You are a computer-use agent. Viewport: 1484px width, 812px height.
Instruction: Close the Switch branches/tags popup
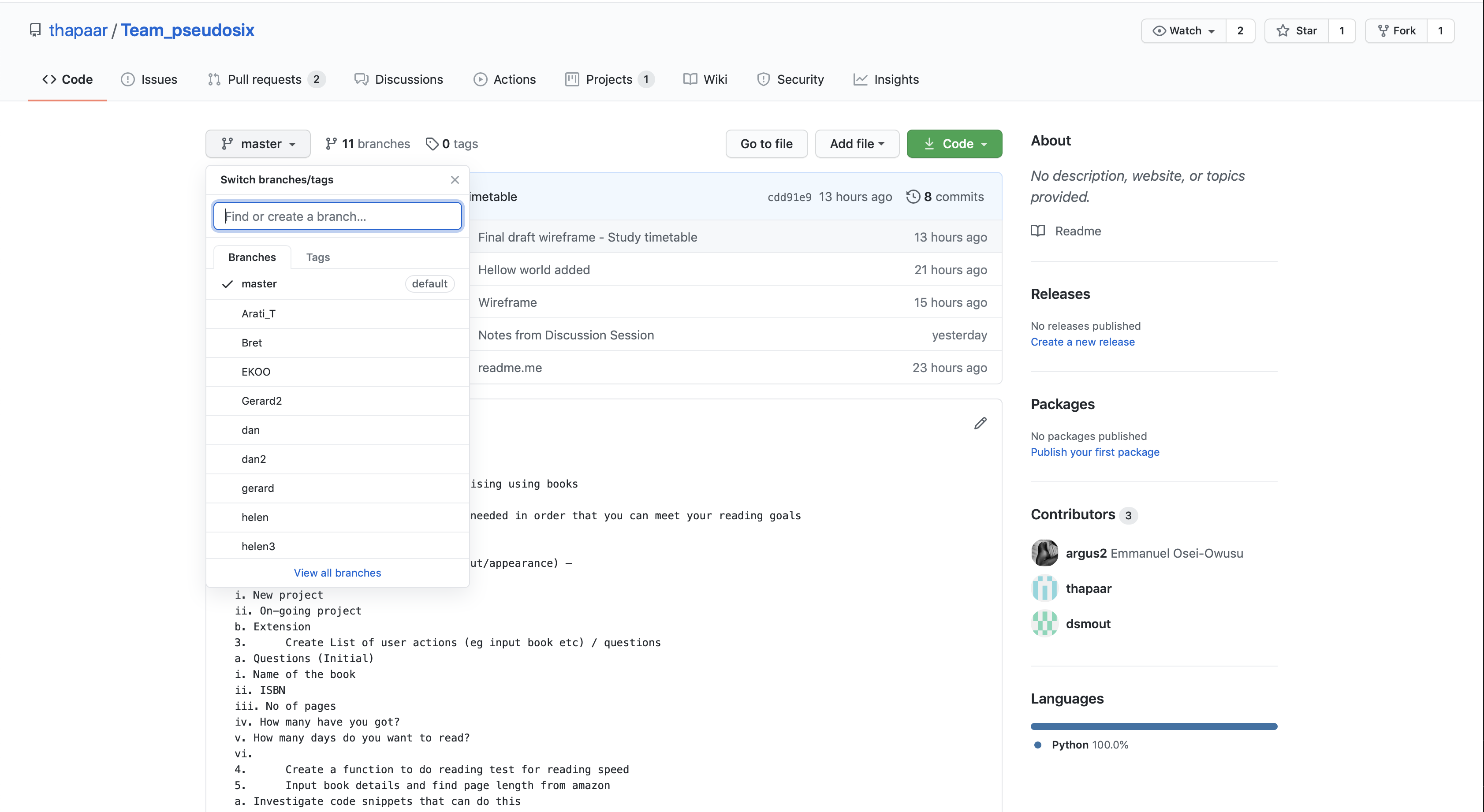(x=455, y=180)
